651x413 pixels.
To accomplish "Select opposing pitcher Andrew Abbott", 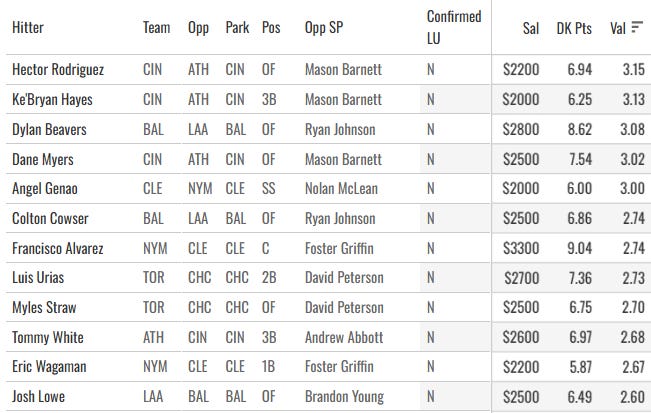I will (344, 337).
